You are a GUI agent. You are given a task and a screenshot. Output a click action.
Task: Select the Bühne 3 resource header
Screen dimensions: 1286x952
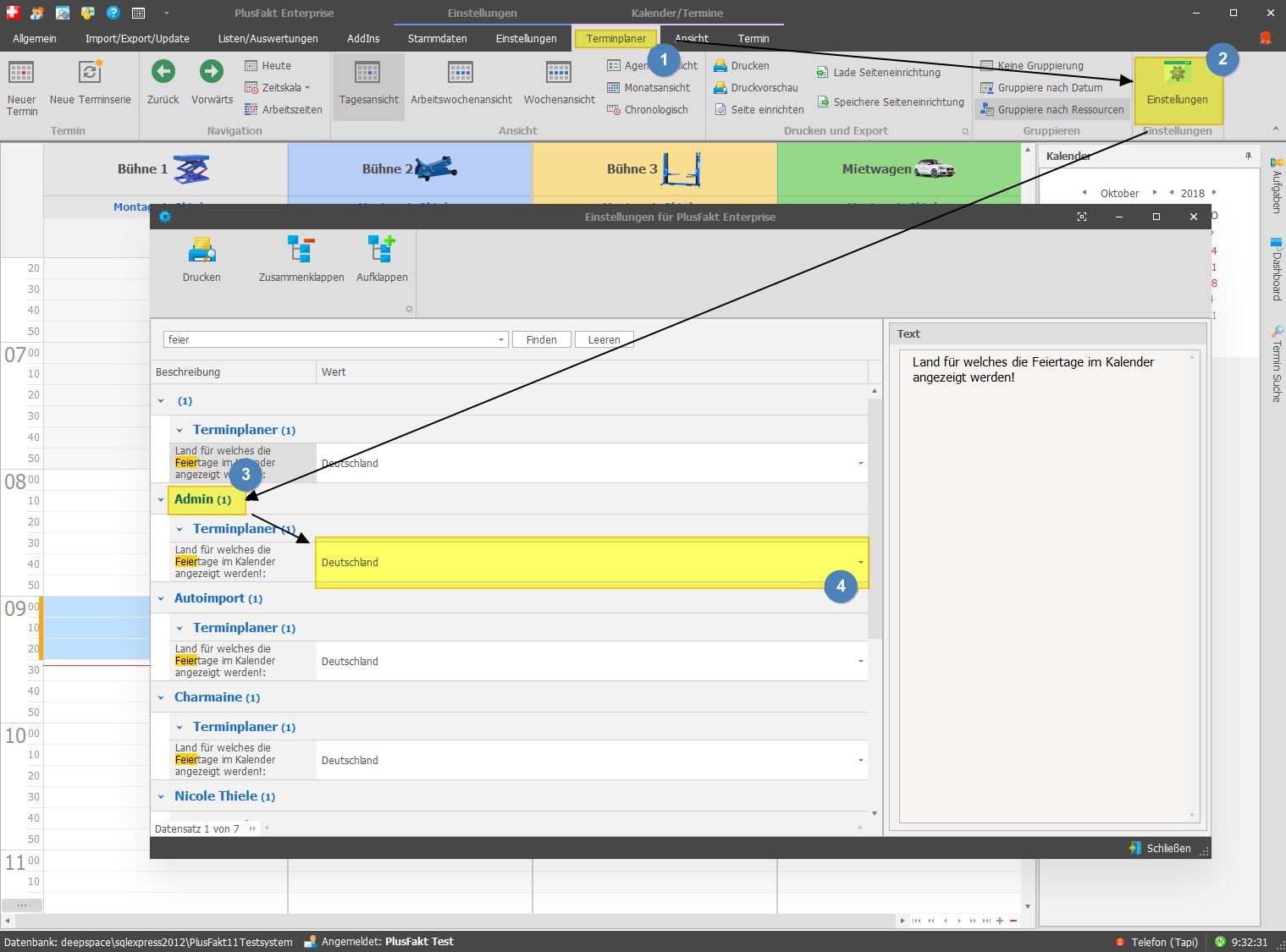pyautogui.click(x=654, y=169)
